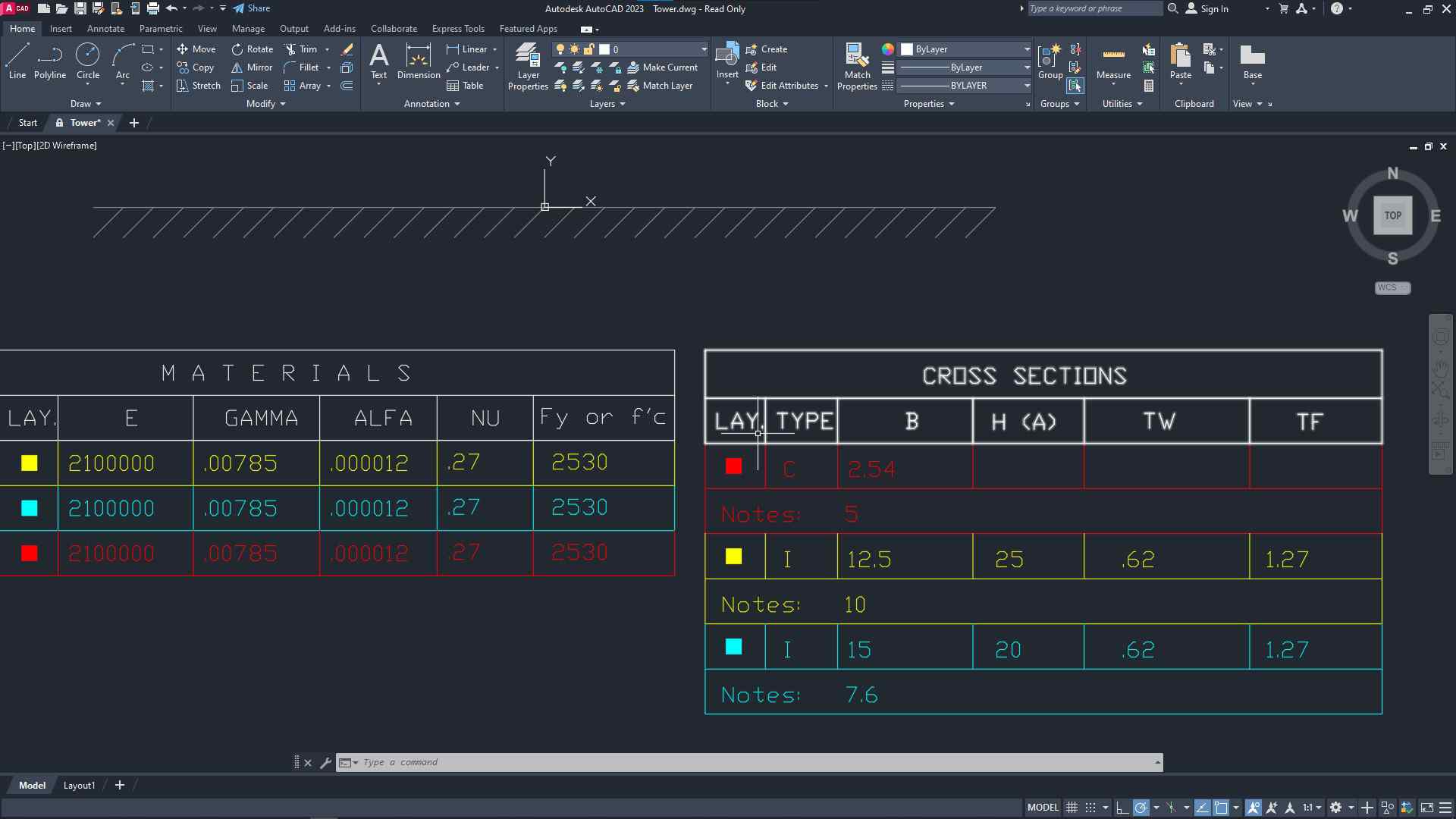This screenshot has width=1456, height=819.
Task: Click the Dimension annotation tool
Action: 418,61
